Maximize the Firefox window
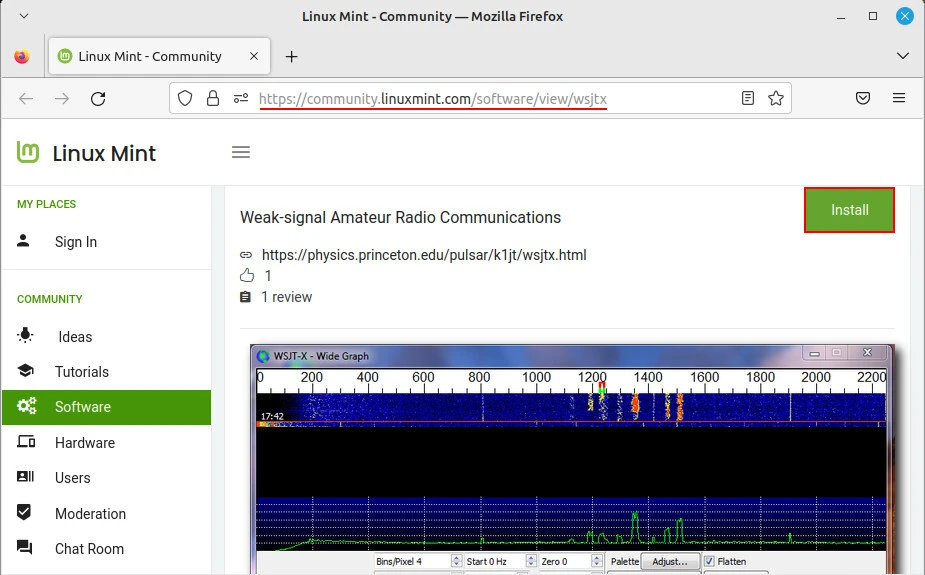 [x=872, y=16]
